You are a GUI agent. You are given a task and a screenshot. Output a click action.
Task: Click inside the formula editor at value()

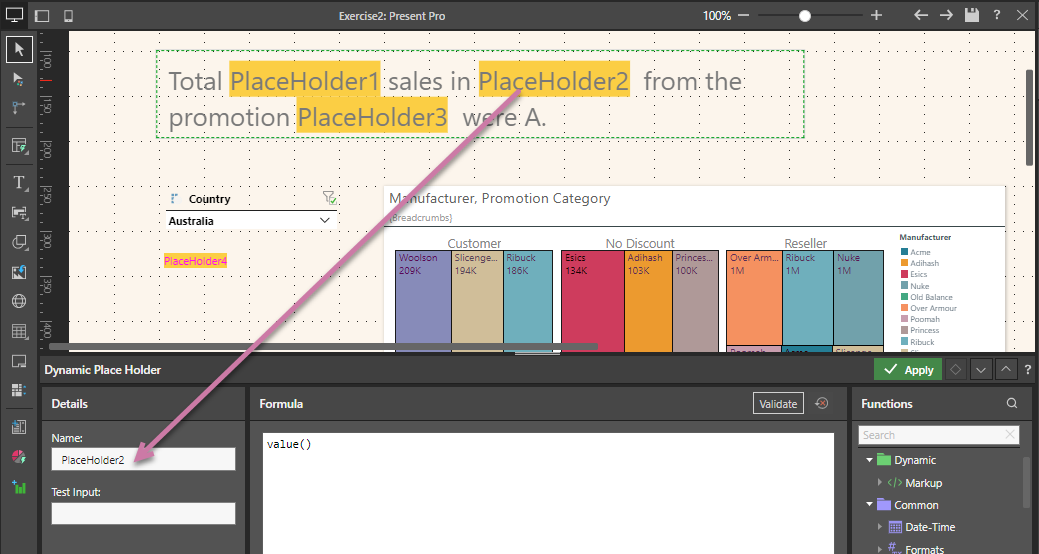289,444
